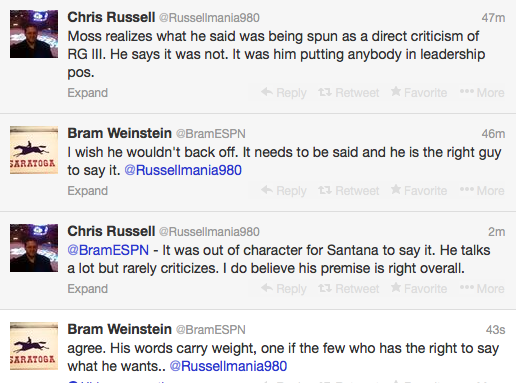Open Chris Russell's profile photo on first tweet

[x=34, y=34]
